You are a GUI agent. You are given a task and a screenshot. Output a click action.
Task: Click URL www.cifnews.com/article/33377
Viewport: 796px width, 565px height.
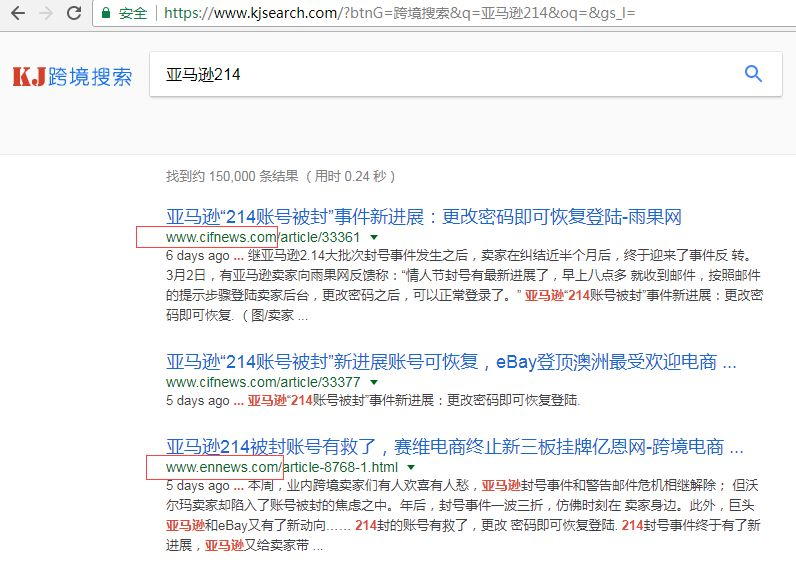(x=262, y=382)
